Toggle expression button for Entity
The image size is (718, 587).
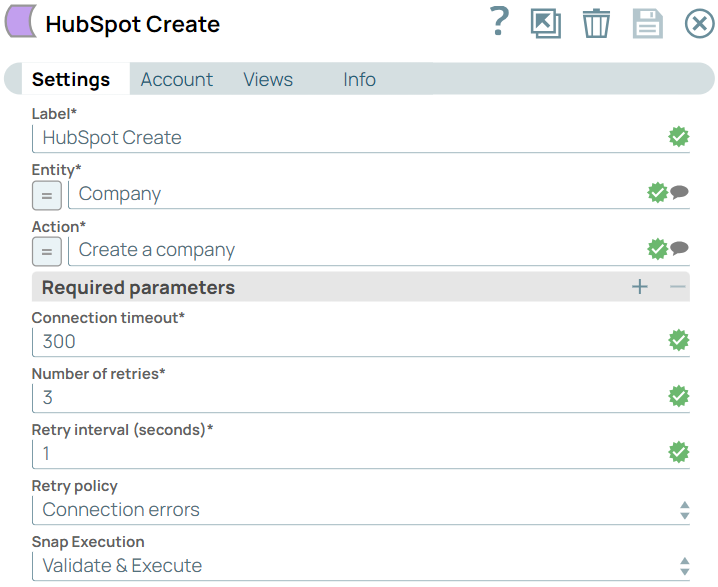click(x=47, y=196)
